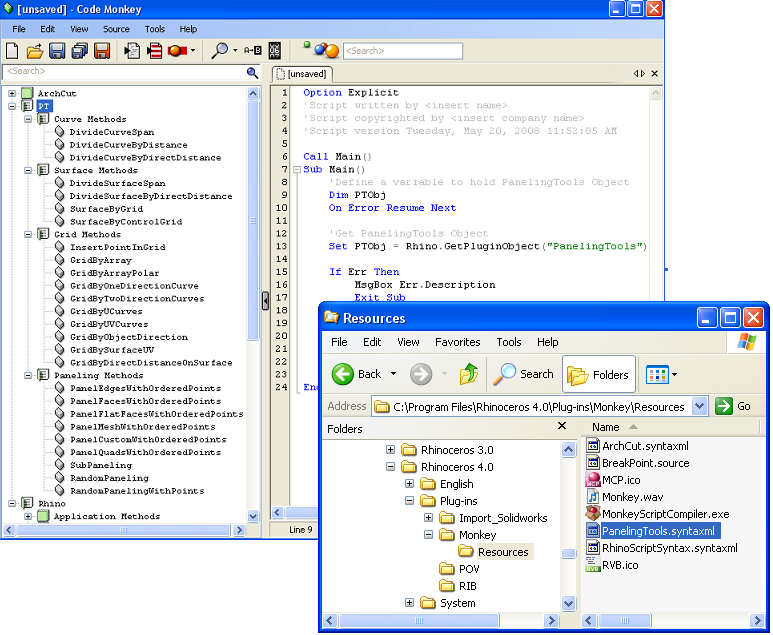The image size is (773, 635).
Task: Expand the ArchCut tree node
Action: click(12, 93)
